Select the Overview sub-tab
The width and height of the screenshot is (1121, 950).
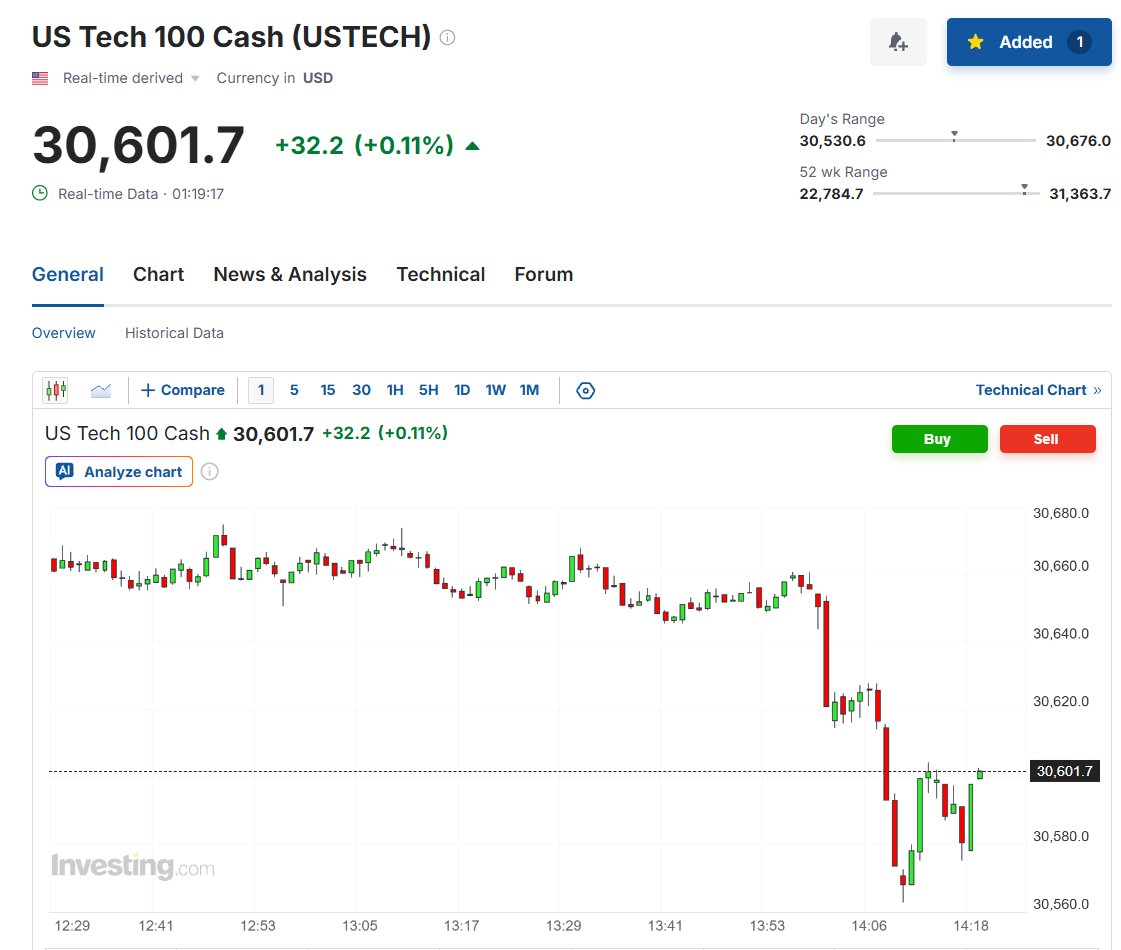point(63,333)
